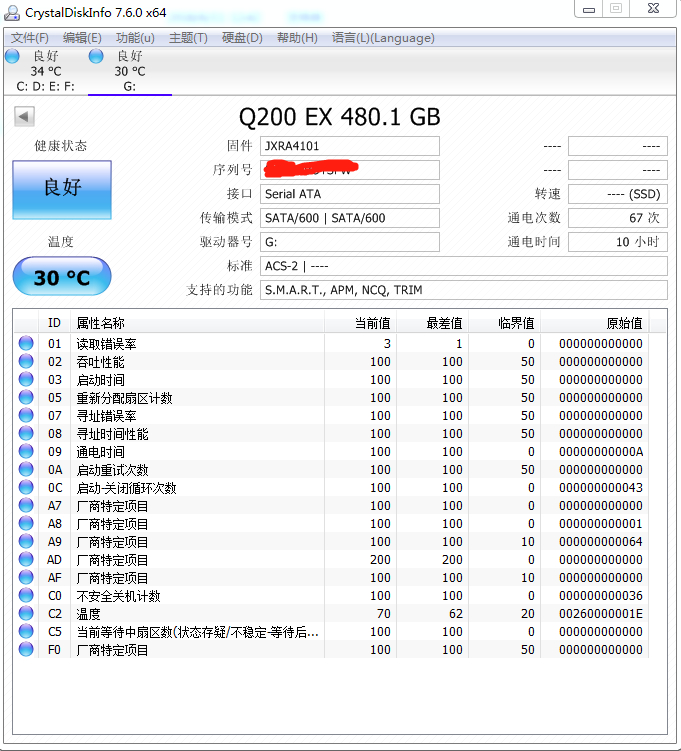Open the 主题(T) menu
Viewport: 681px width, 751px height.
[188, 38]
